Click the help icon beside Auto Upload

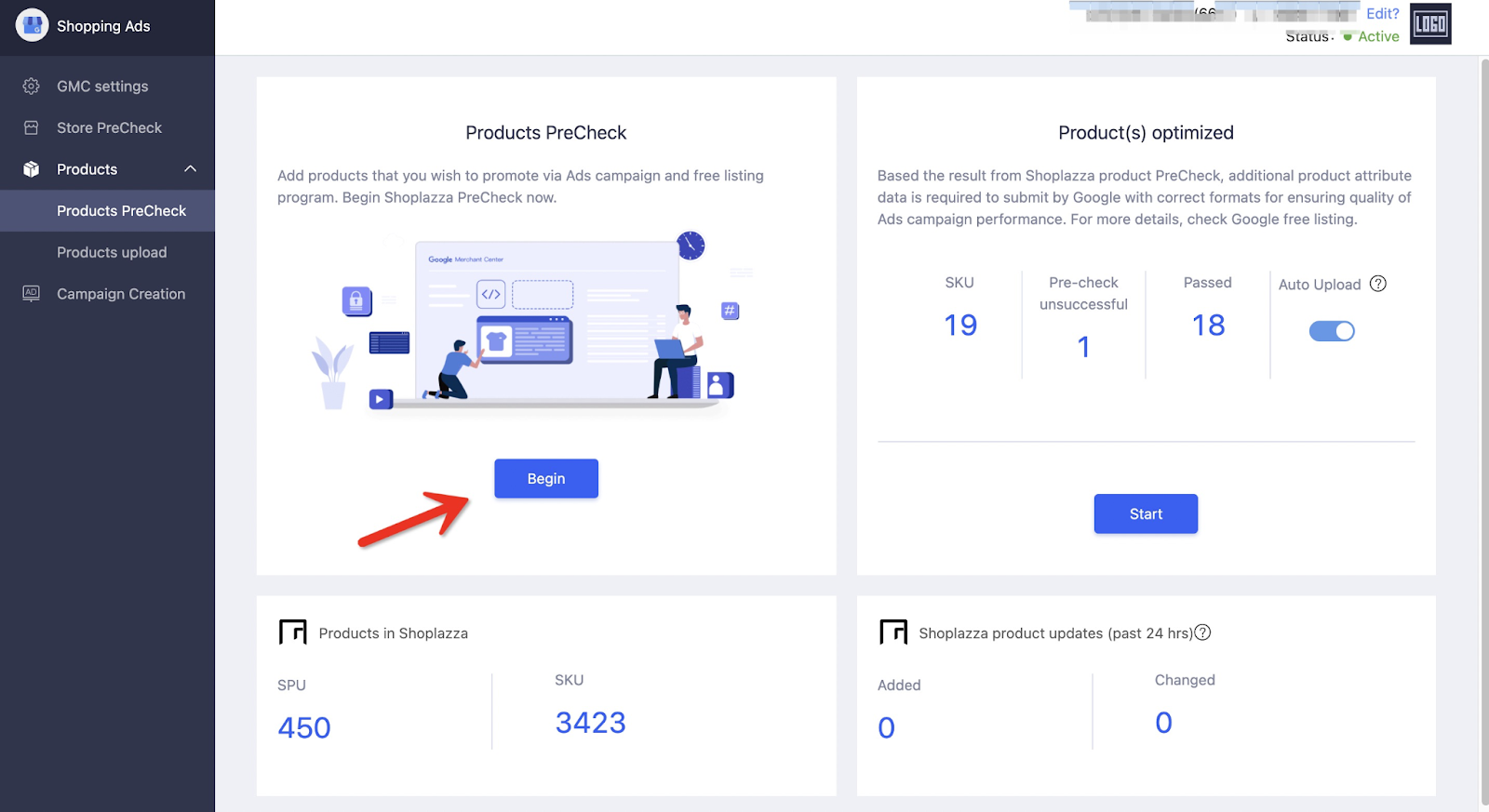1378,284
